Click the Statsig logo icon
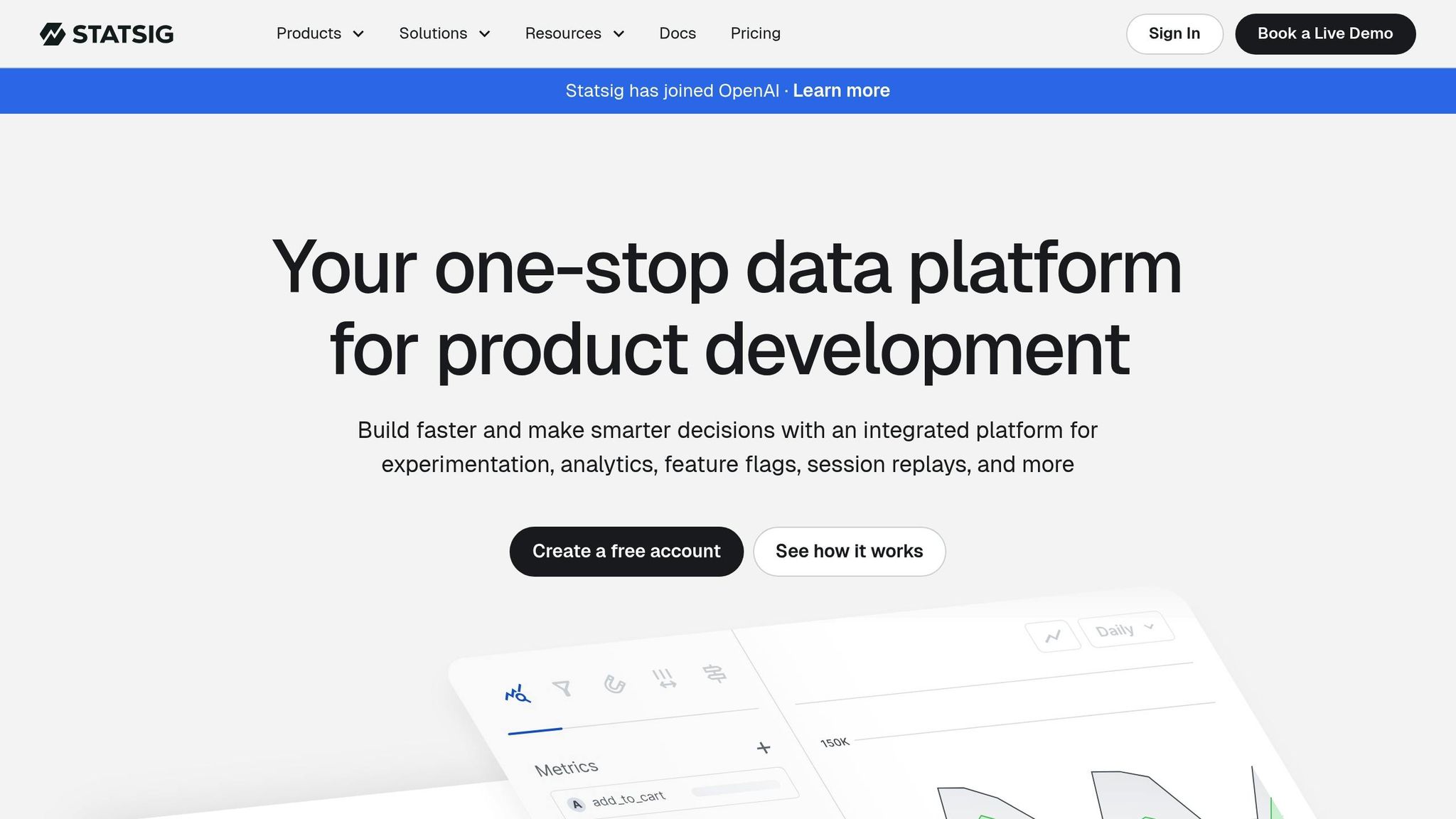The image size is (1456, 819). [x=53, y=34]
